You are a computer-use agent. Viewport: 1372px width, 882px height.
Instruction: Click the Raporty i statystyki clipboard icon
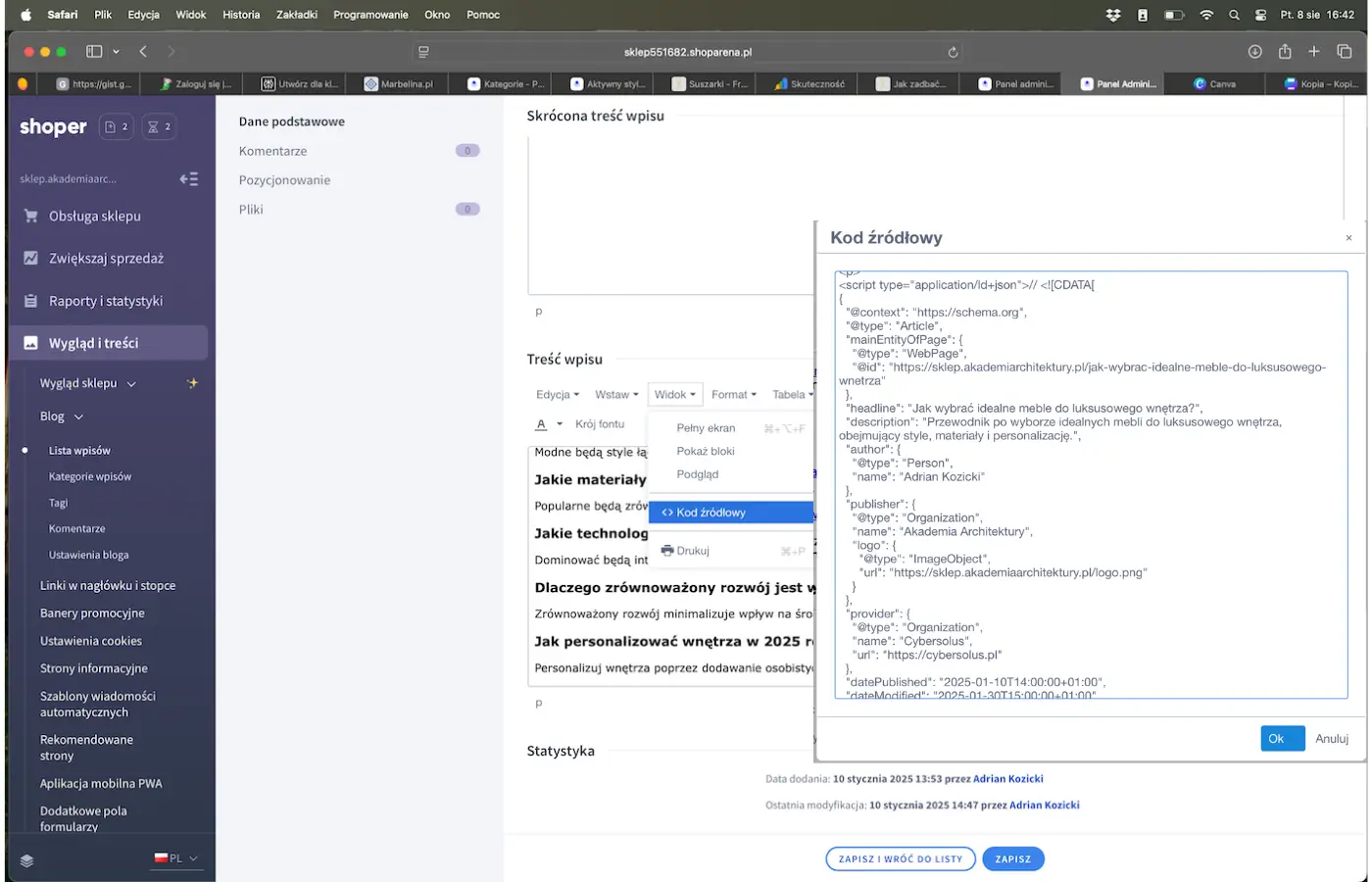point(30,300)
